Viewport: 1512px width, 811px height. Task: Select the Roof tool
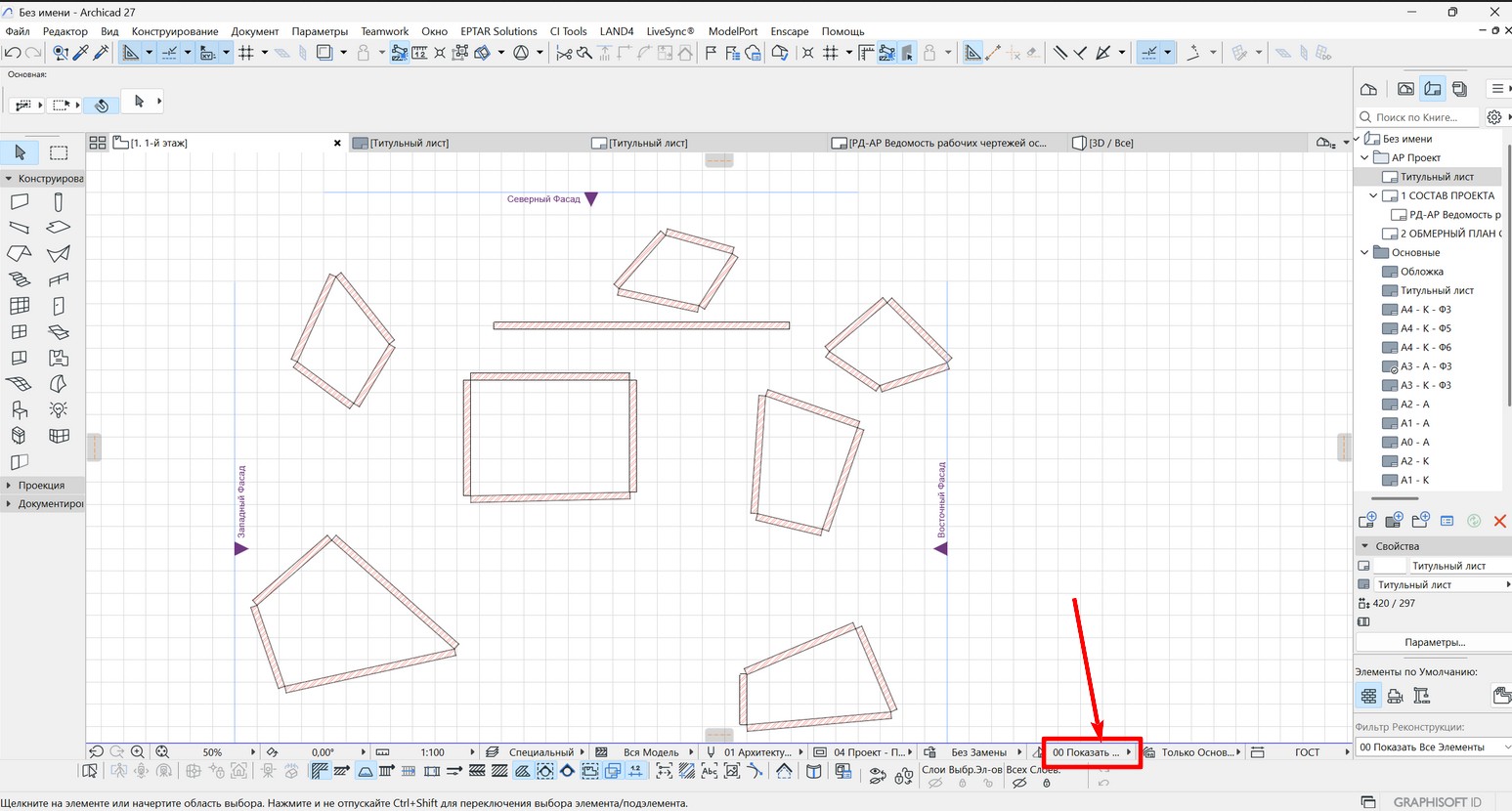(20, 254)
